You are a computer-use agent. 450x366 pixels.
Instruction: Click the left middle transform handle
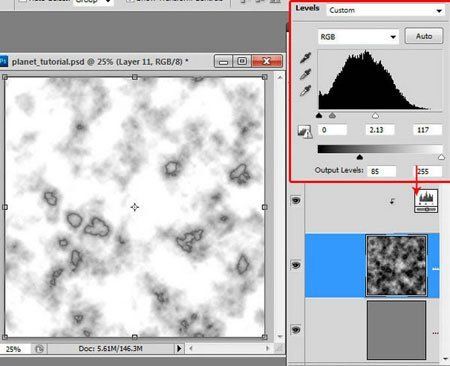coord(5,207)
